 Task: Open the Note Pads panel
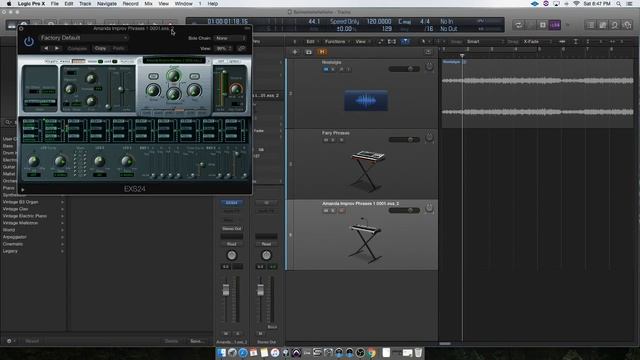603,25
